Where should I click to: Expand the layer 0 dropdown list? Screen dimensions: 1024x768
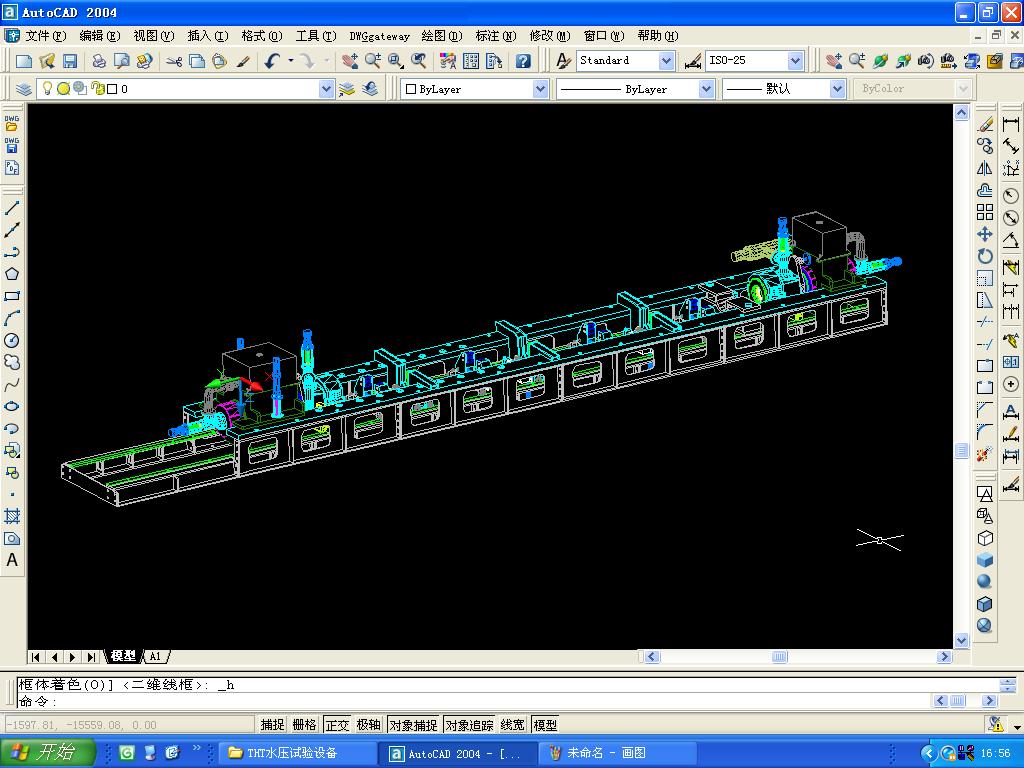coord(327,89)
